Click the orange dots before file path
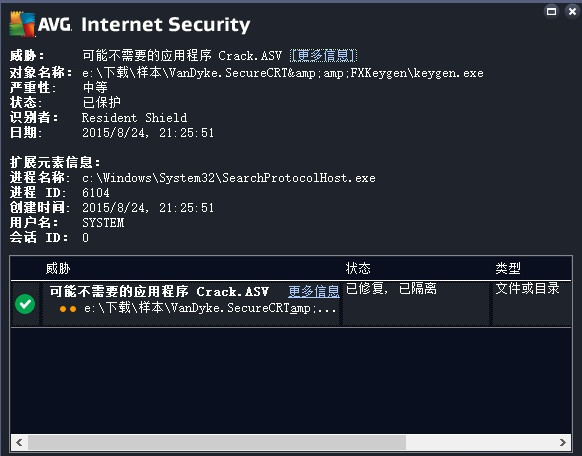582x456 pixels. [68, 309]
